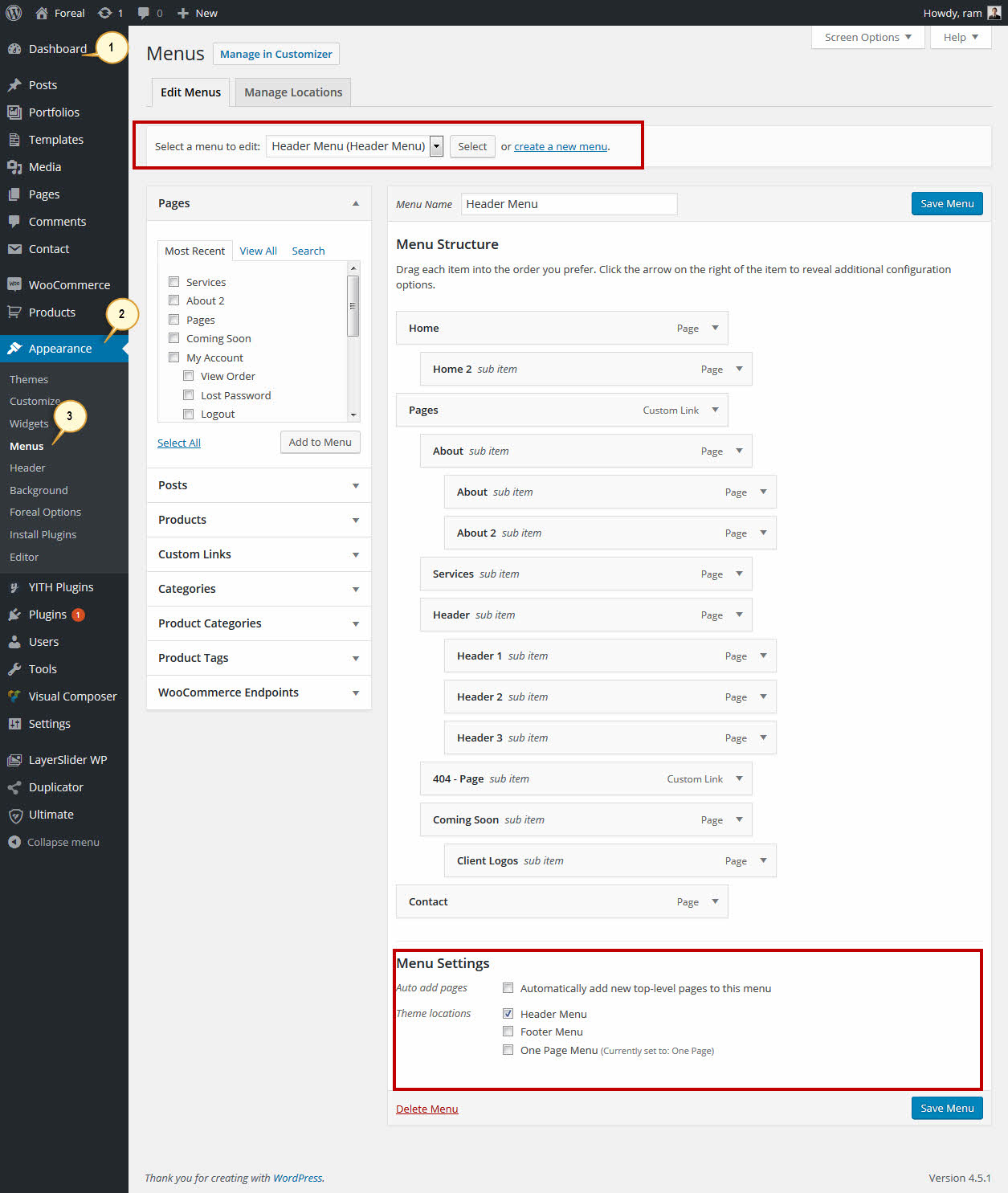Check the Lost Password checkbox
The image size is (1008, 1193).
tap(188, 395)
